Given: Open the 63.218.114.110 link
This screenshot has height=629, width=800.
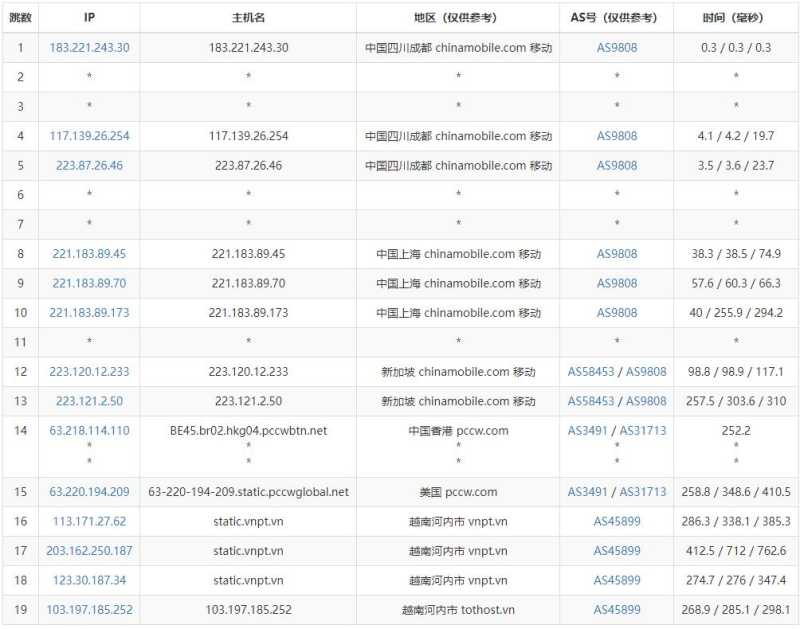Looking at the screenshot, I should [89, 431].
